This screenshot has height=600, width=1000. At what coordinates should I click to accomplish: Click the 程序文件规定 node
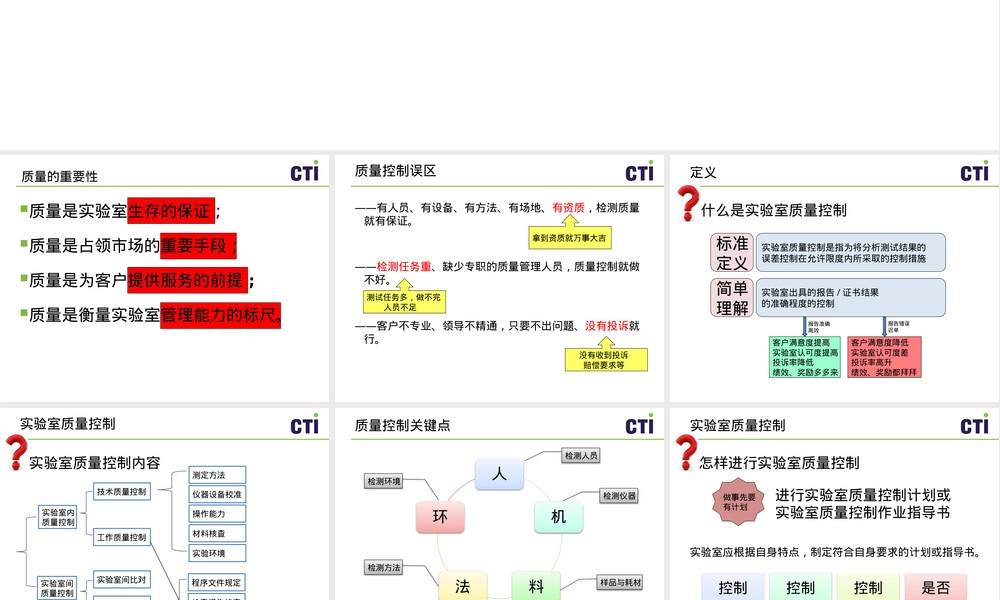tap(217, 583)
